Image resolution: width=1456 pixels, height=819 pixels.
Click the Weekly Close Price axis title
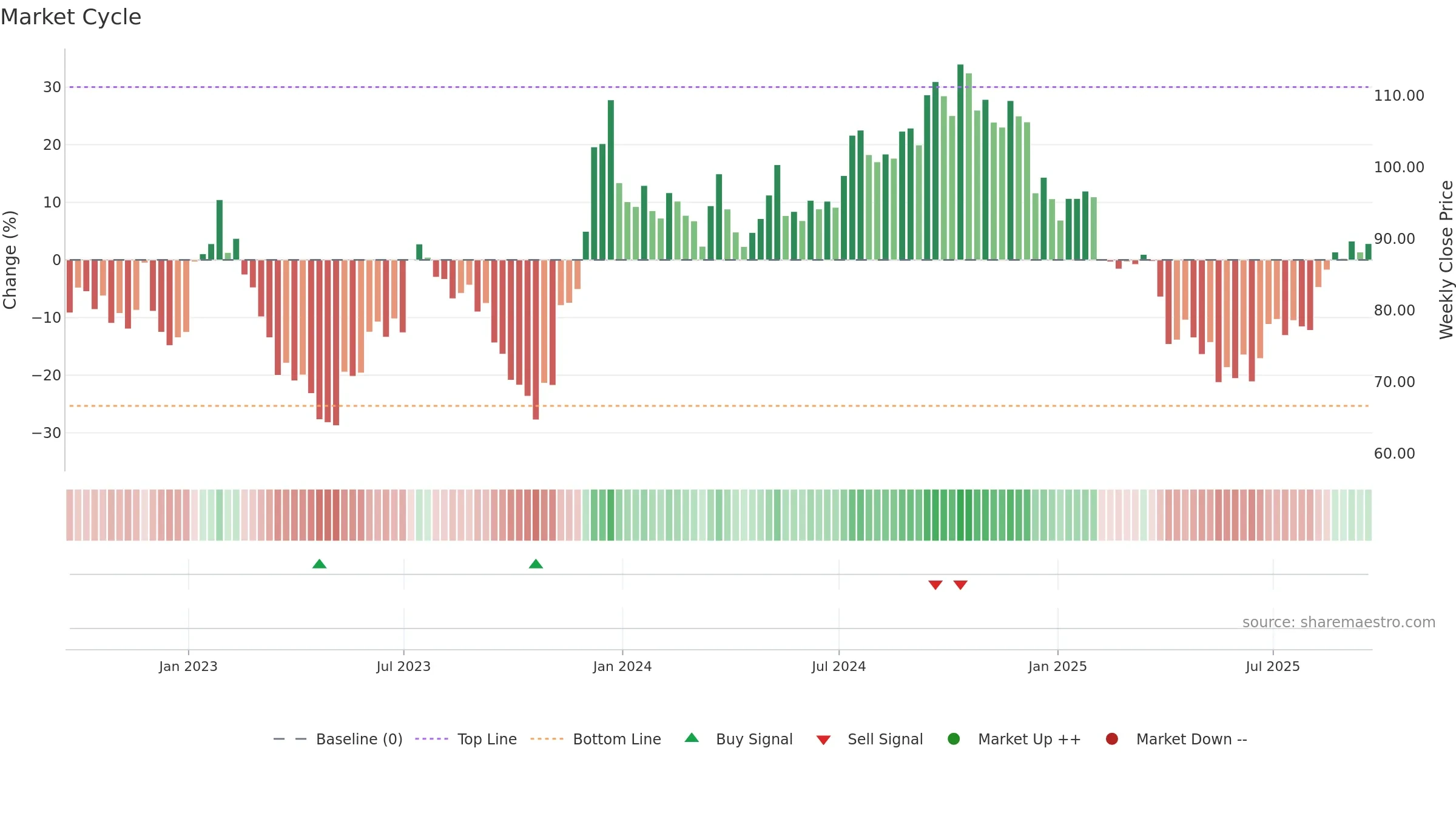click(x=1446, y=260)
